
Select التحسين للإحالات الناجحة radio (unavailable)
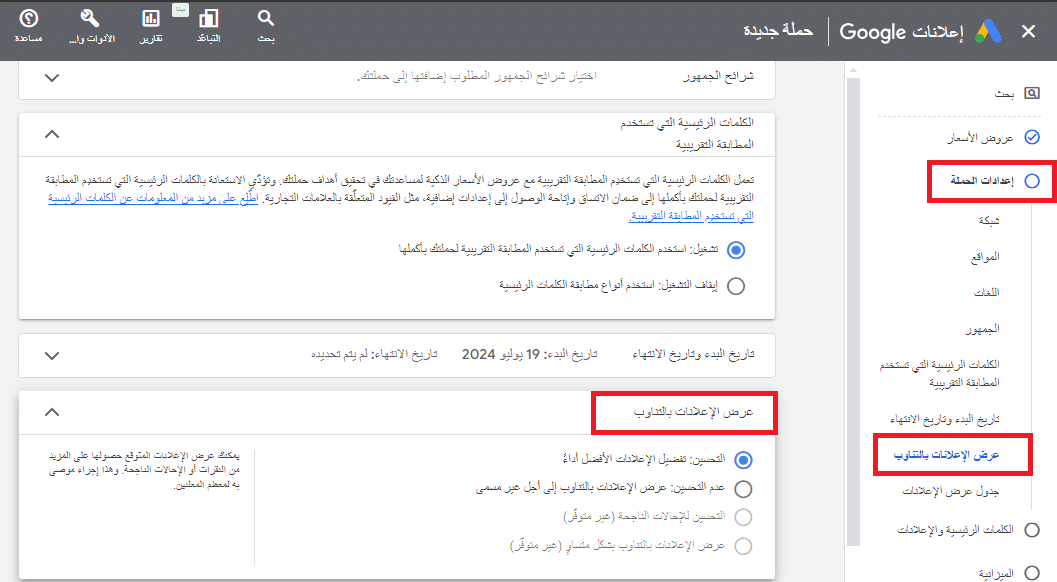click(743, 517)
